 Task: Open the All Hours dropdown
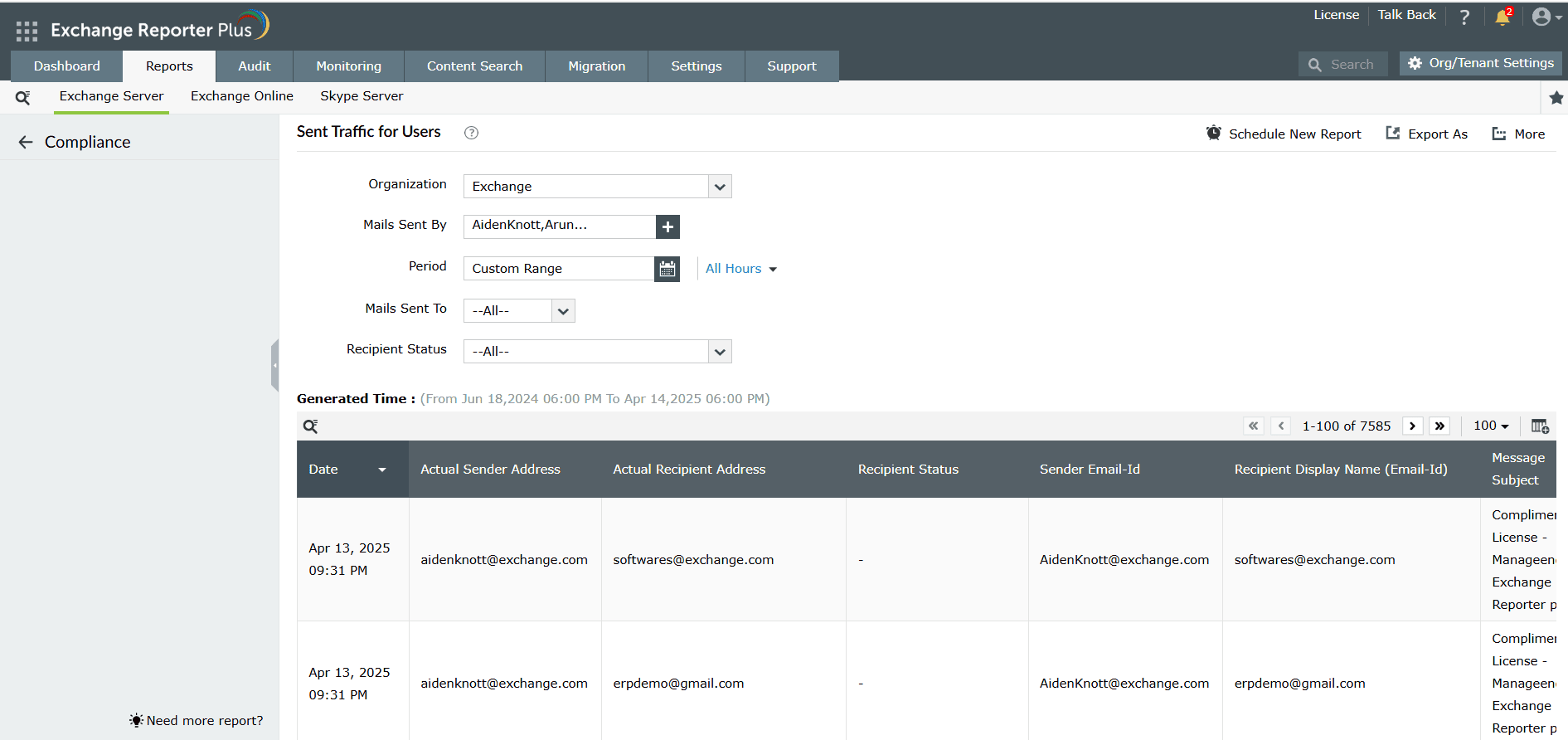click(741, 269)
